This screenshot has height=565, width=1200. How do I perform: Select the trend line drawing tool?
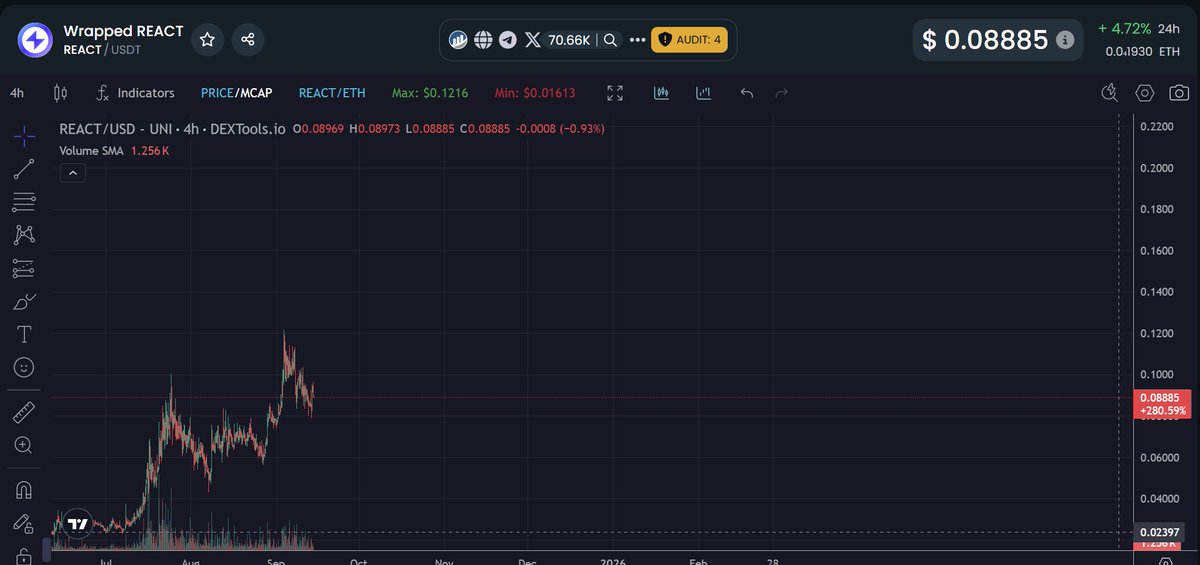tap(24, 169)
